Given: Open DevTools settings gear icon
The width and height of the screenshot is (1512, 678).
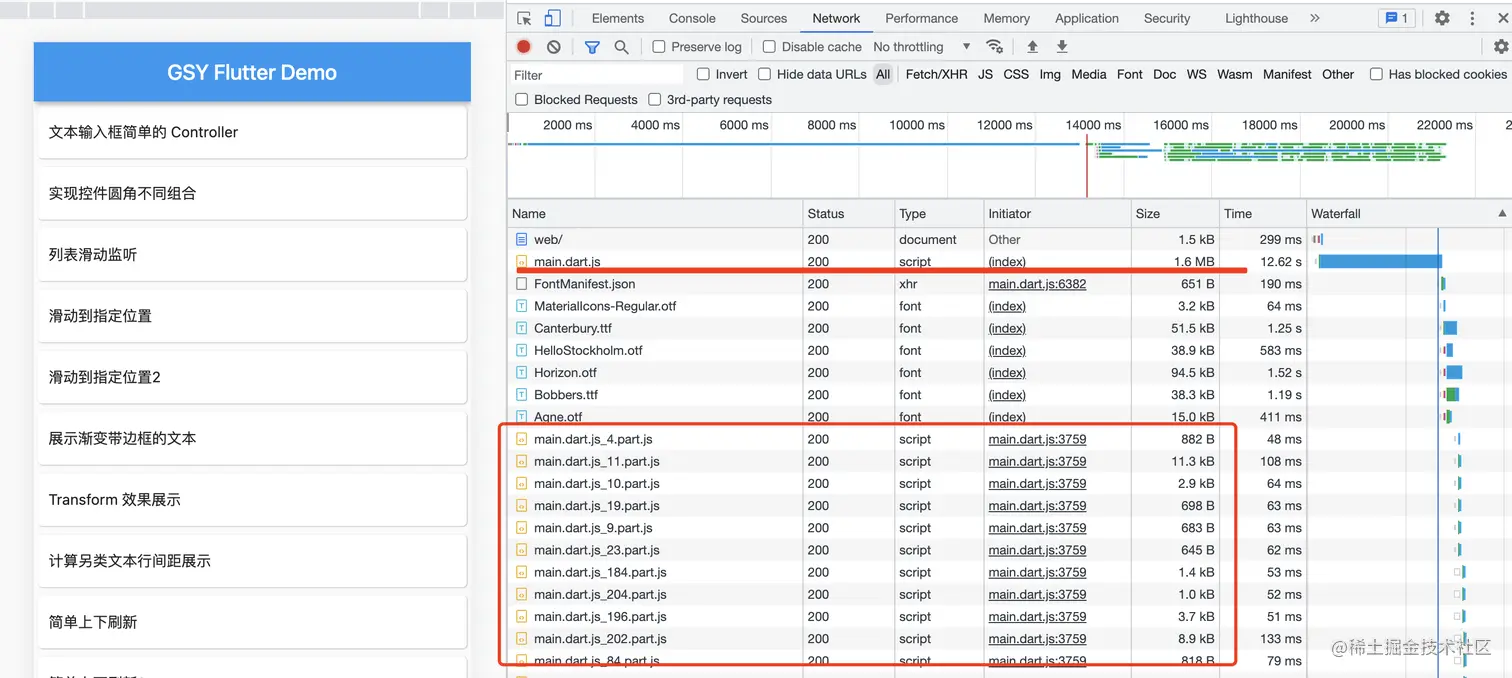Looking at the screenshot, I should 1442,18.
